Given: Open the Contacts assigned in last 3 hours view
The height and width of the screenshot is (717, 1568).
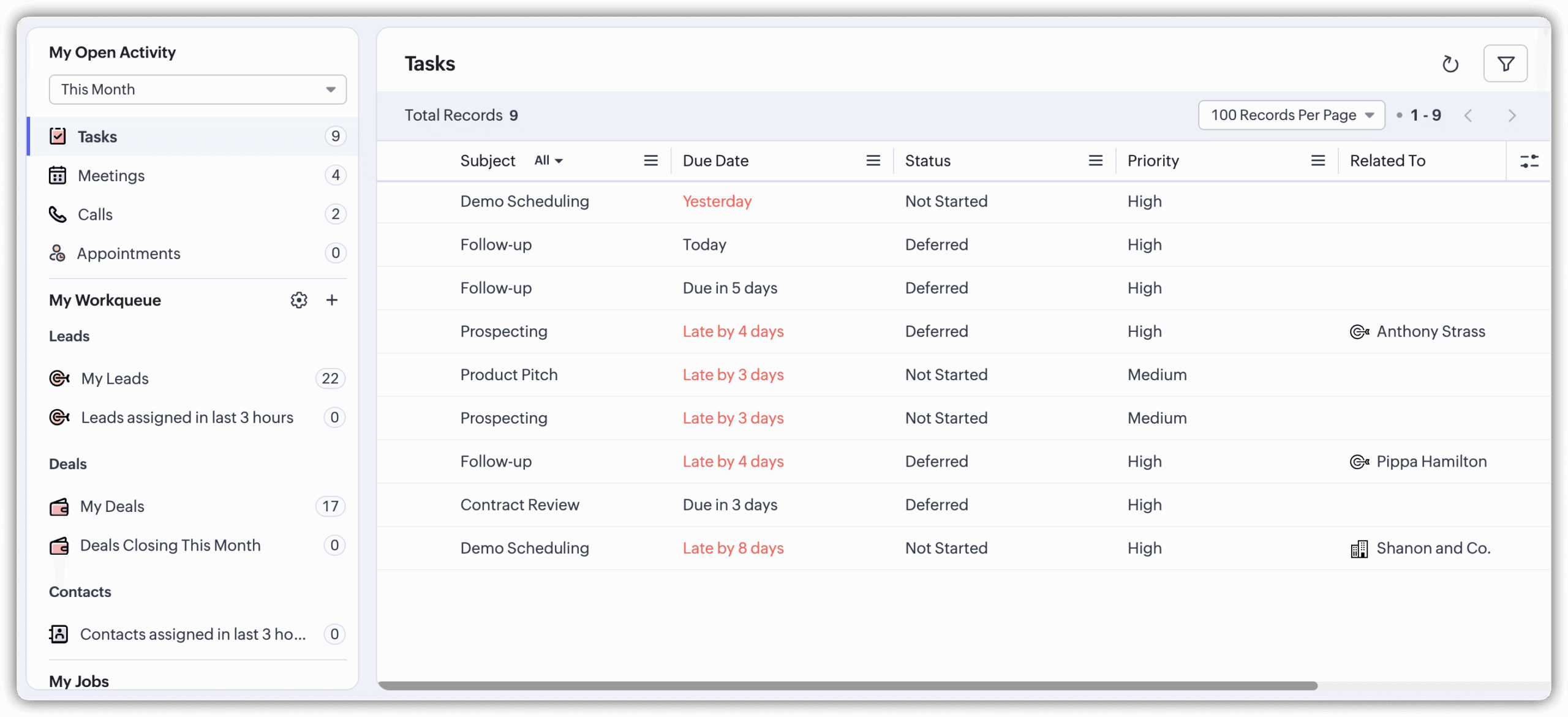Looking at the screenshot, I should [x=193, y=634].
